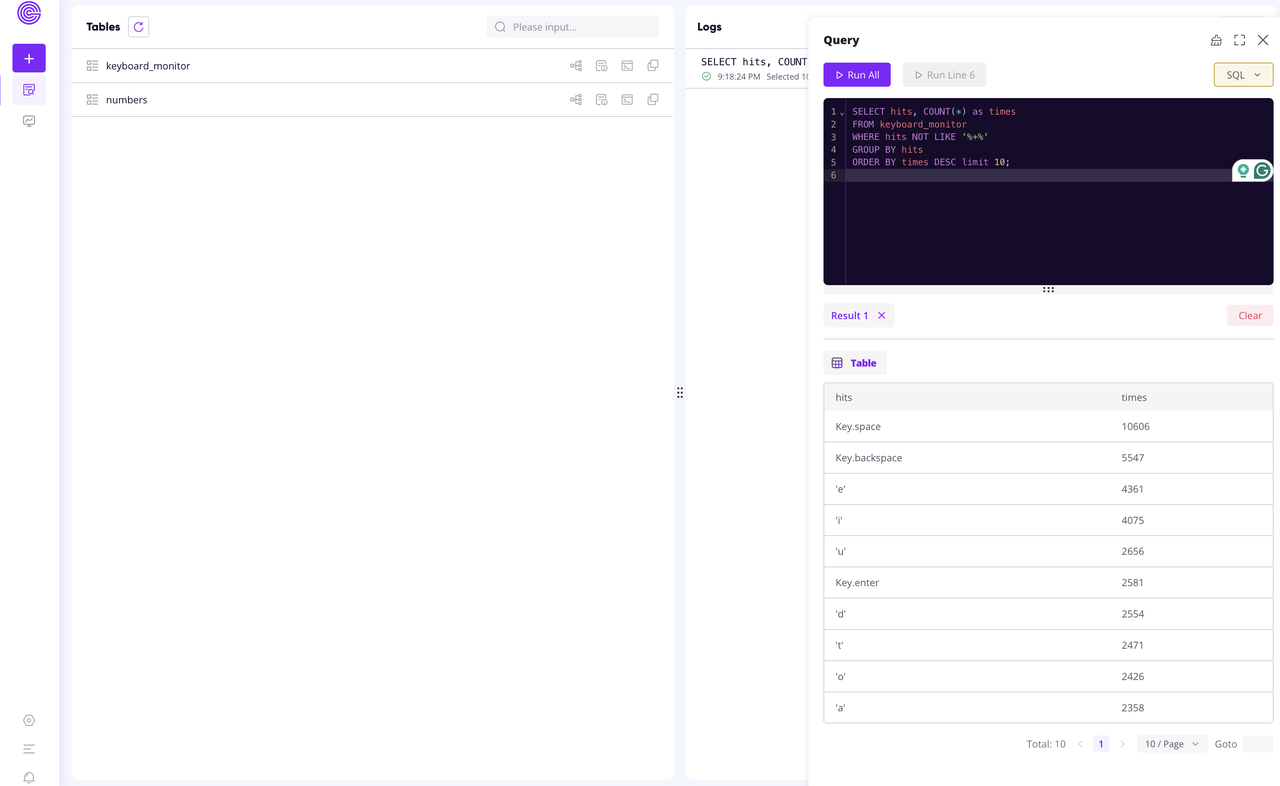The image size is (1280, 786).
Task: Clear all query results
Action: coord(1249,315)
